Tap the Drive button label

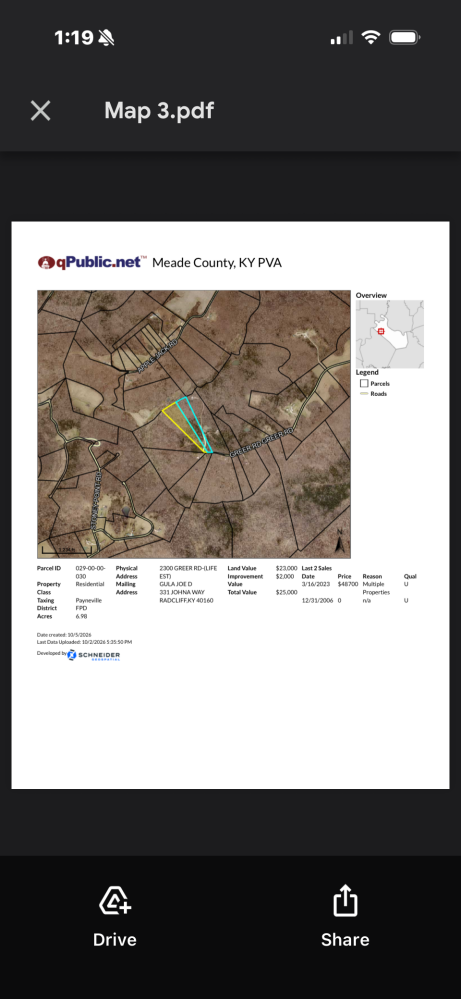pyautogui.click(x=115, y=940)
